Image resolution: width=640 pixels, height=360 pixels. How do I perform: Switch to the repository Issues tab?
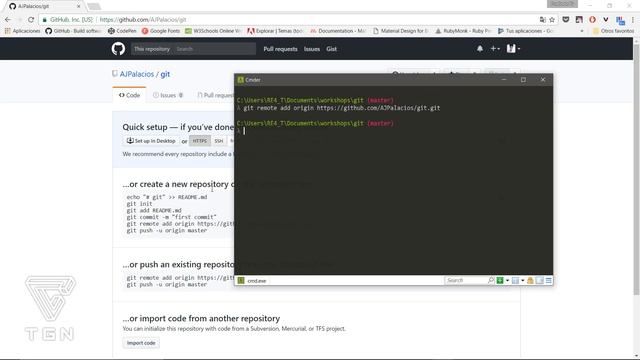pos(168,95)
